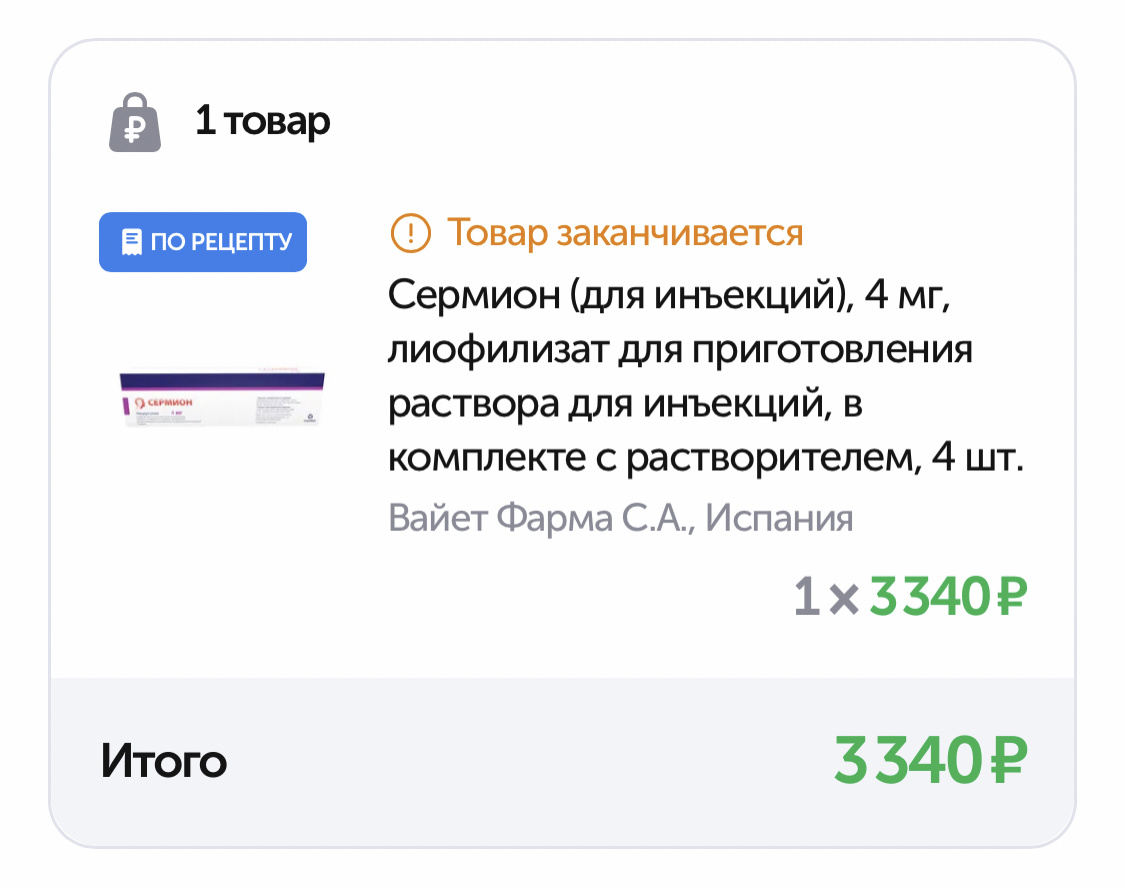
Task: Open the ПО РЕЦЕПТУ prescription badge
Action: 202,241
